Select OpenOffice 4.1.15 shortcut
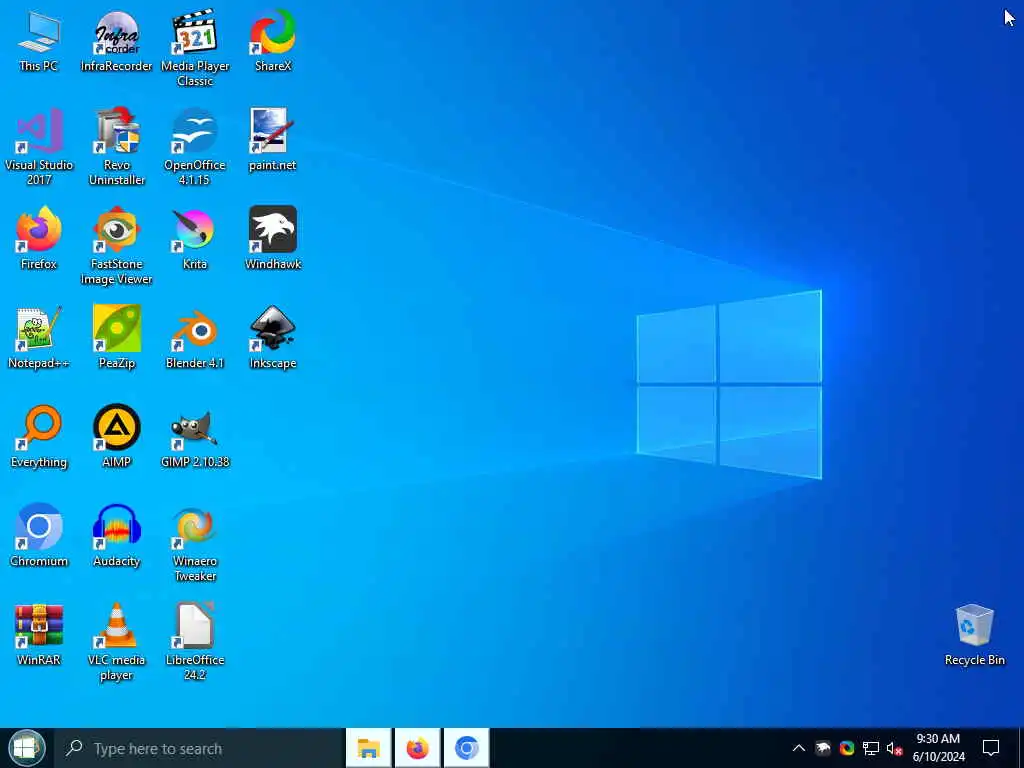This screenshot has width=1024, height=768. click(x=195, y=147)
